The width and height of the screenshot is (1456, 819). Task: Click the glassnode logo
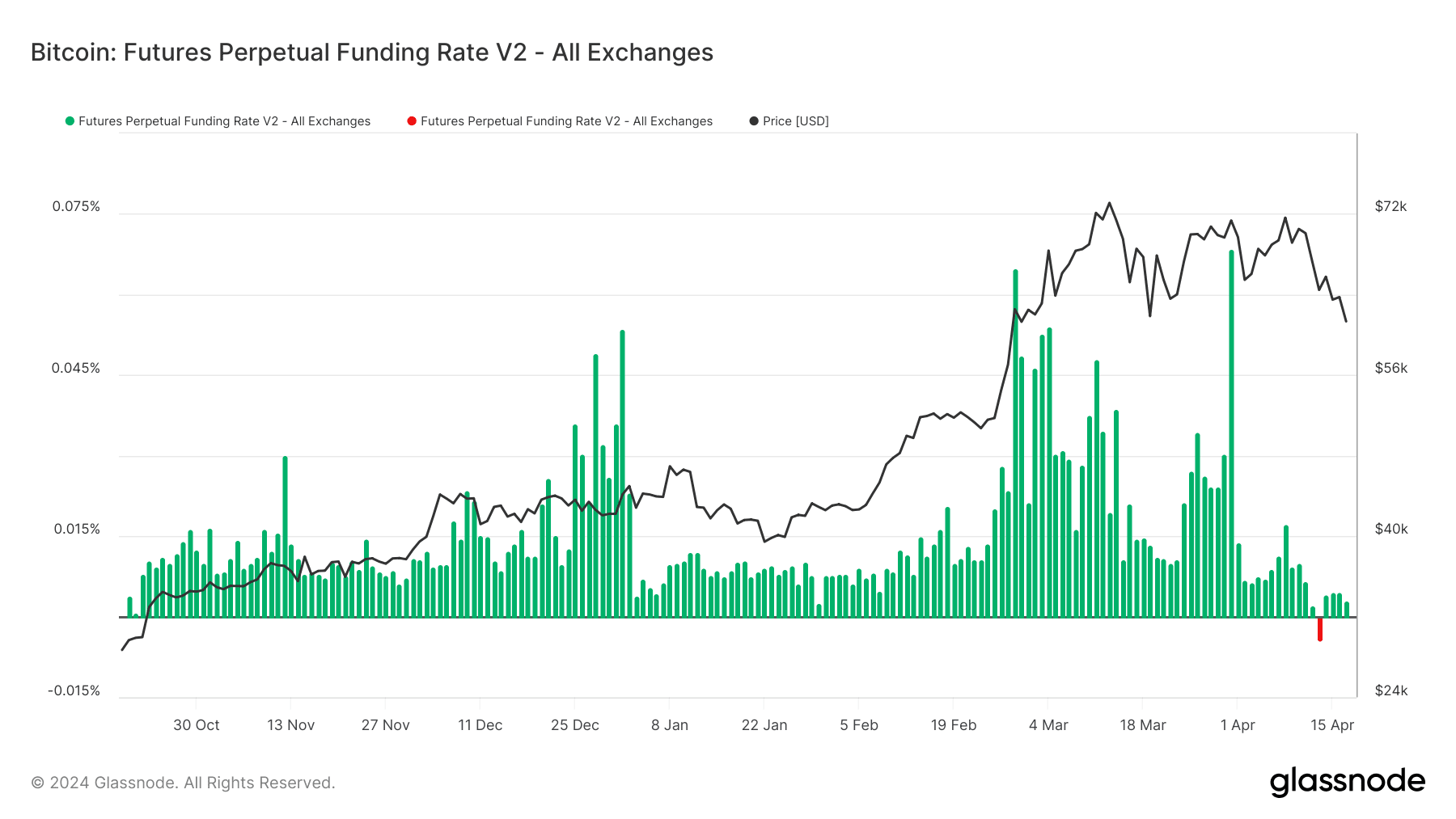coord(1347,782)
